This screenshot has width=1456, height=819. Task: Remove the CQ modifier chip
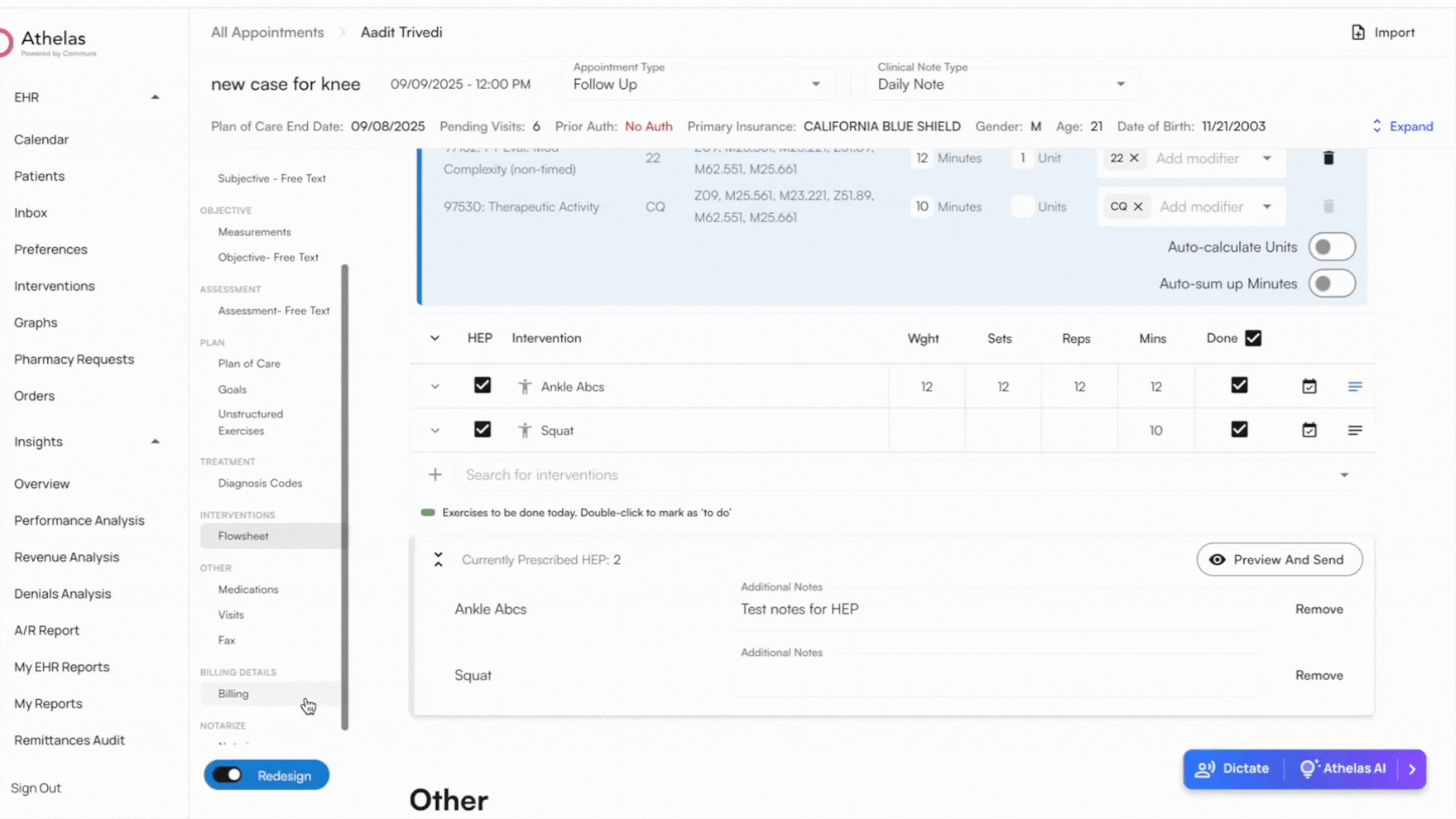tap(1138, 206)
